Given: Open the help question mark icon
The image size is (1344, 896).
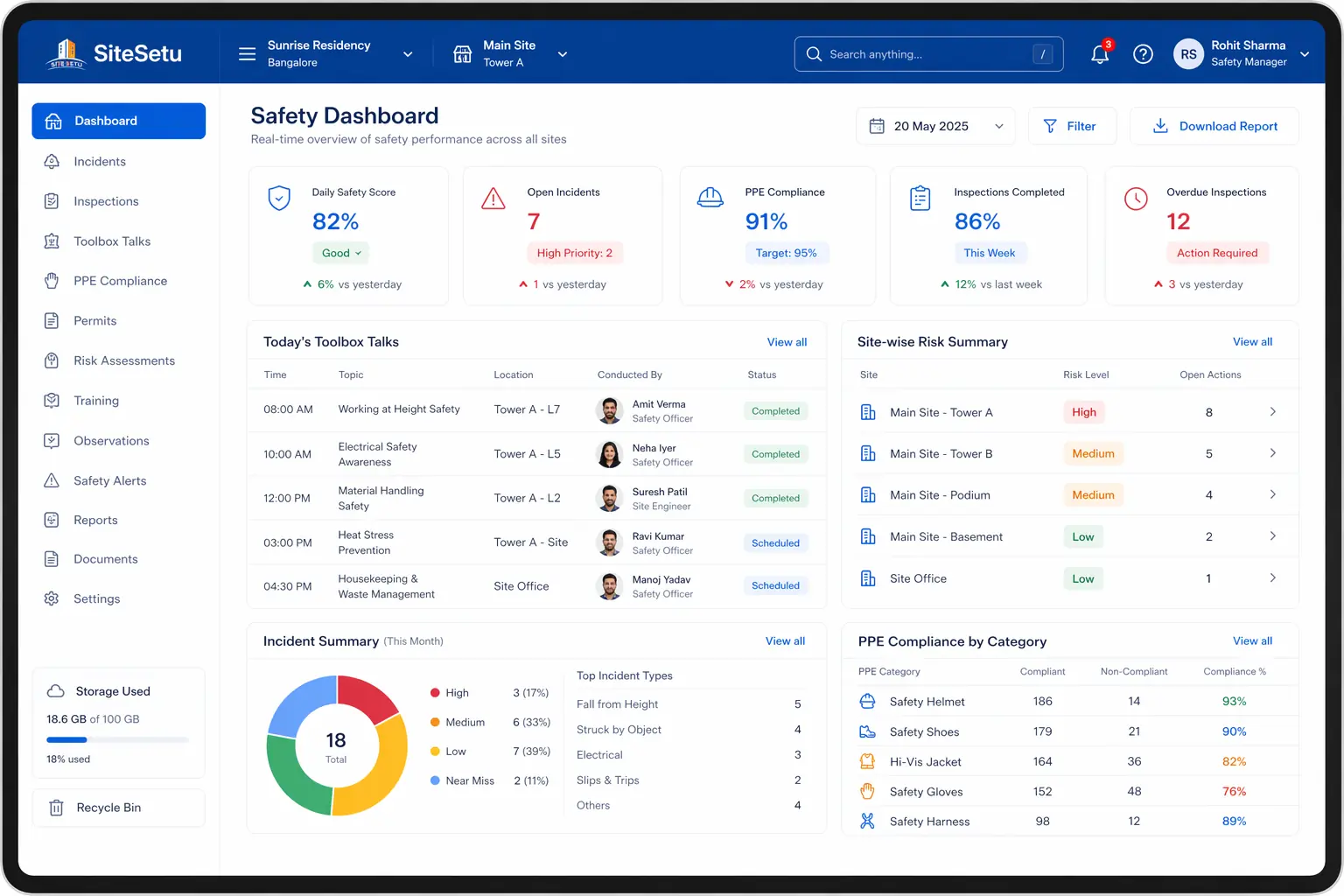Looking at the screenshot, I should tap(1143, 54).
